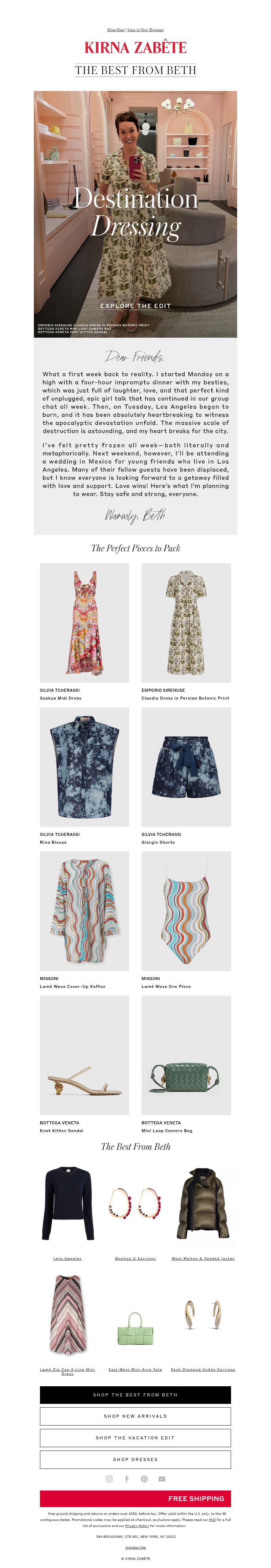Open the Shop Now link at top
Screen dimensions: 271x1568
pos(116,30)
